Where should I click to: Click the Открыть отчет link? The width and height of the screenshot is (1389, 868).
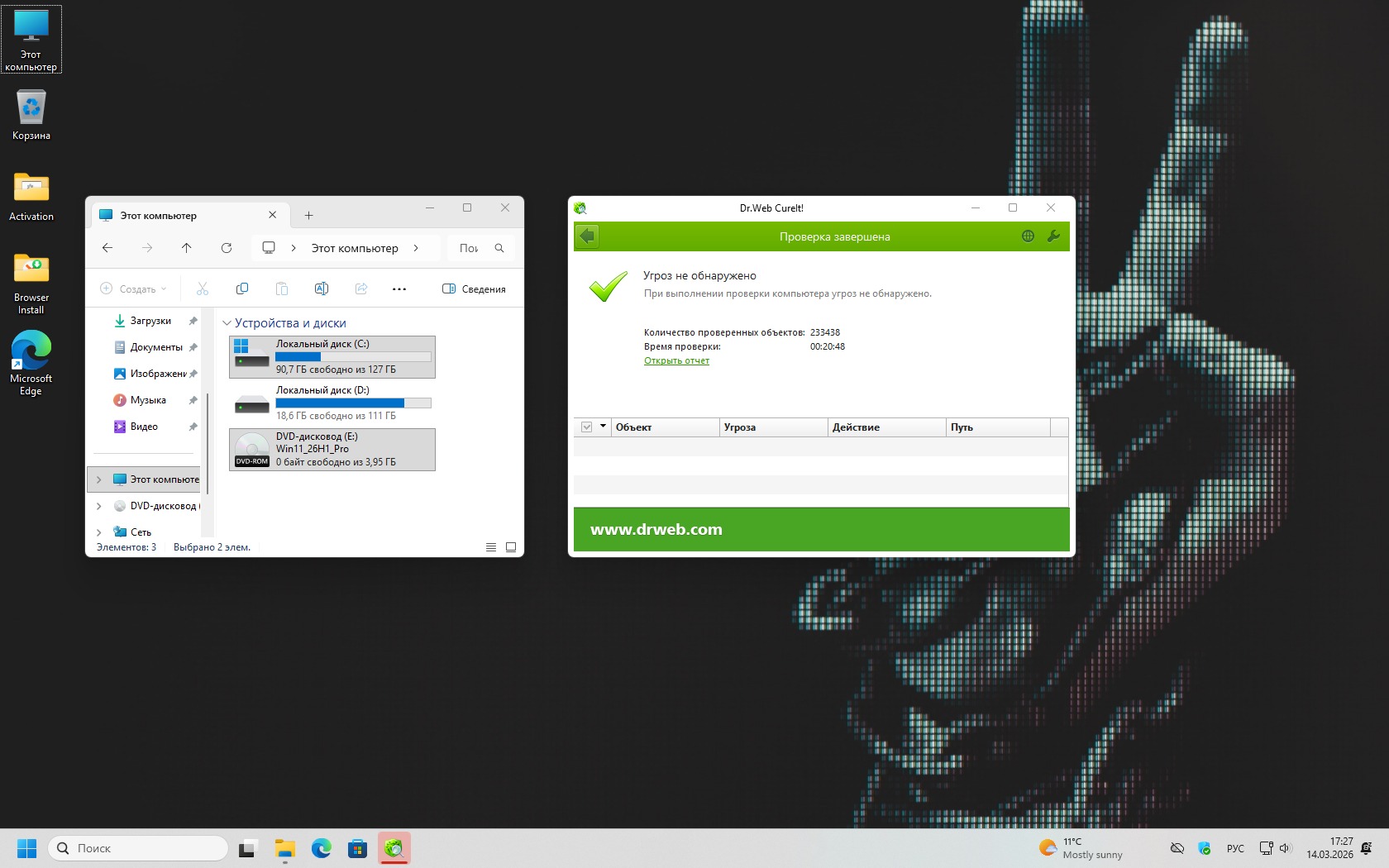point(676,360)
